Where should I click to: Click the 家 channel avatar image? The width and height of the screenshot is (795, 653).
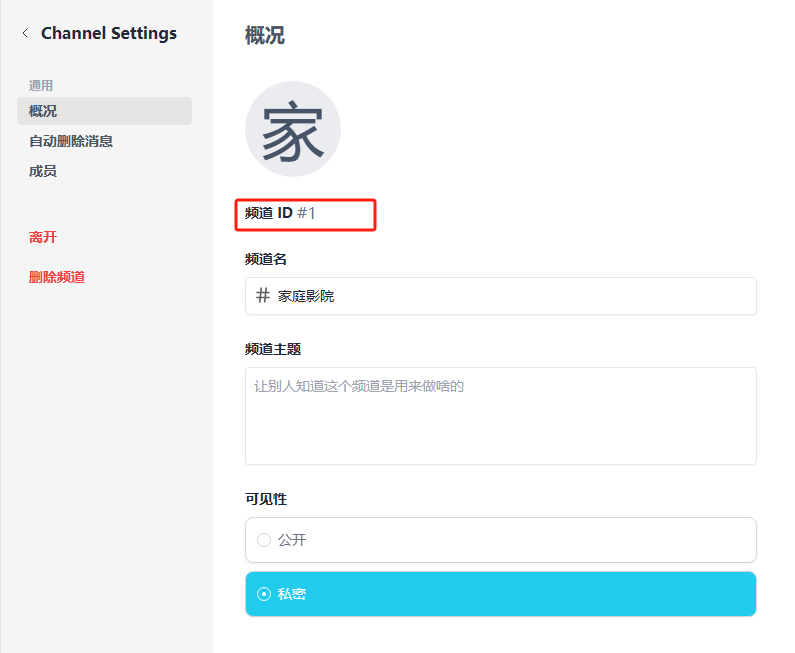click(293, 129)
